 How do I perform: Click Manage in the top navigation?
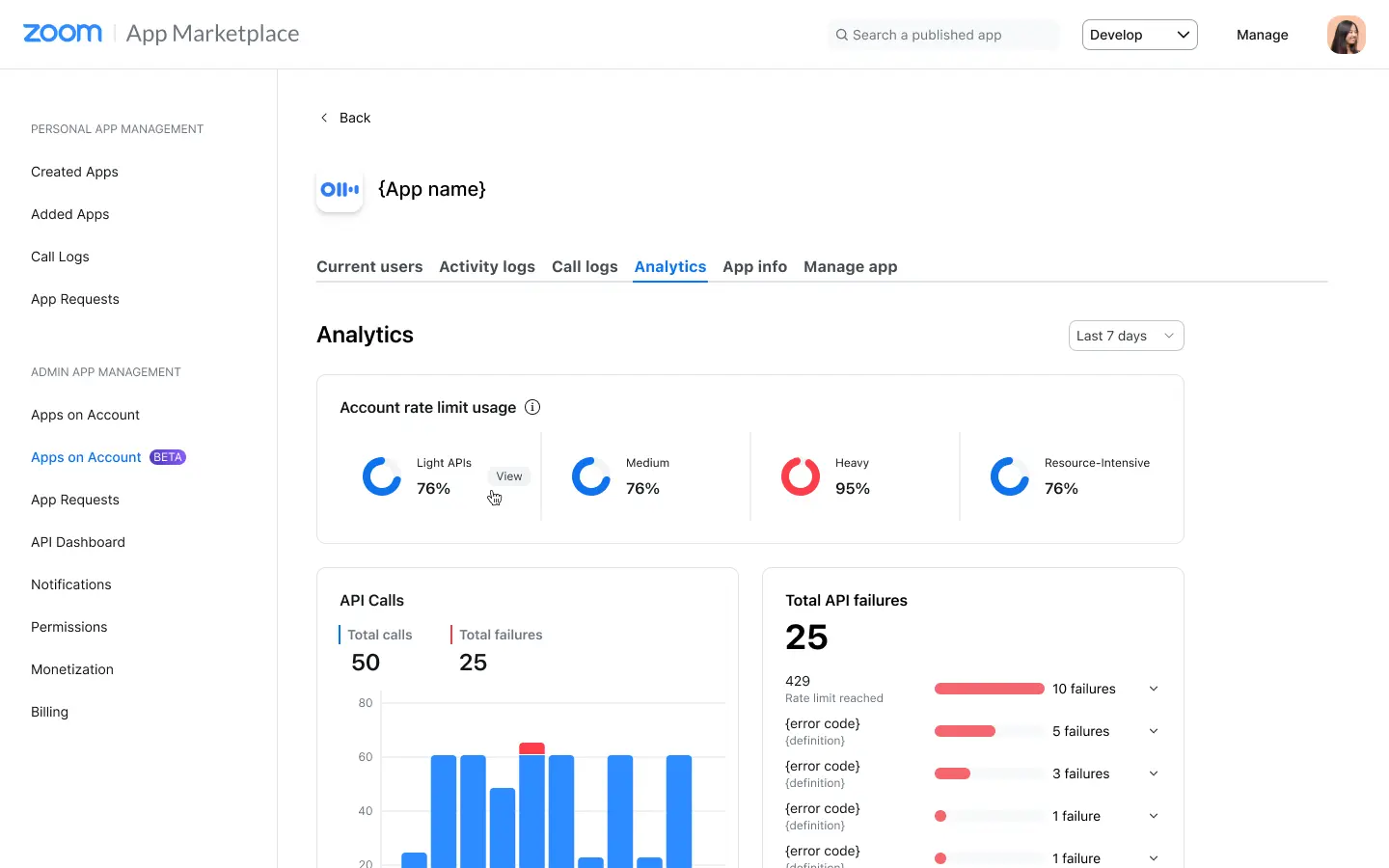click(1263, 34)
